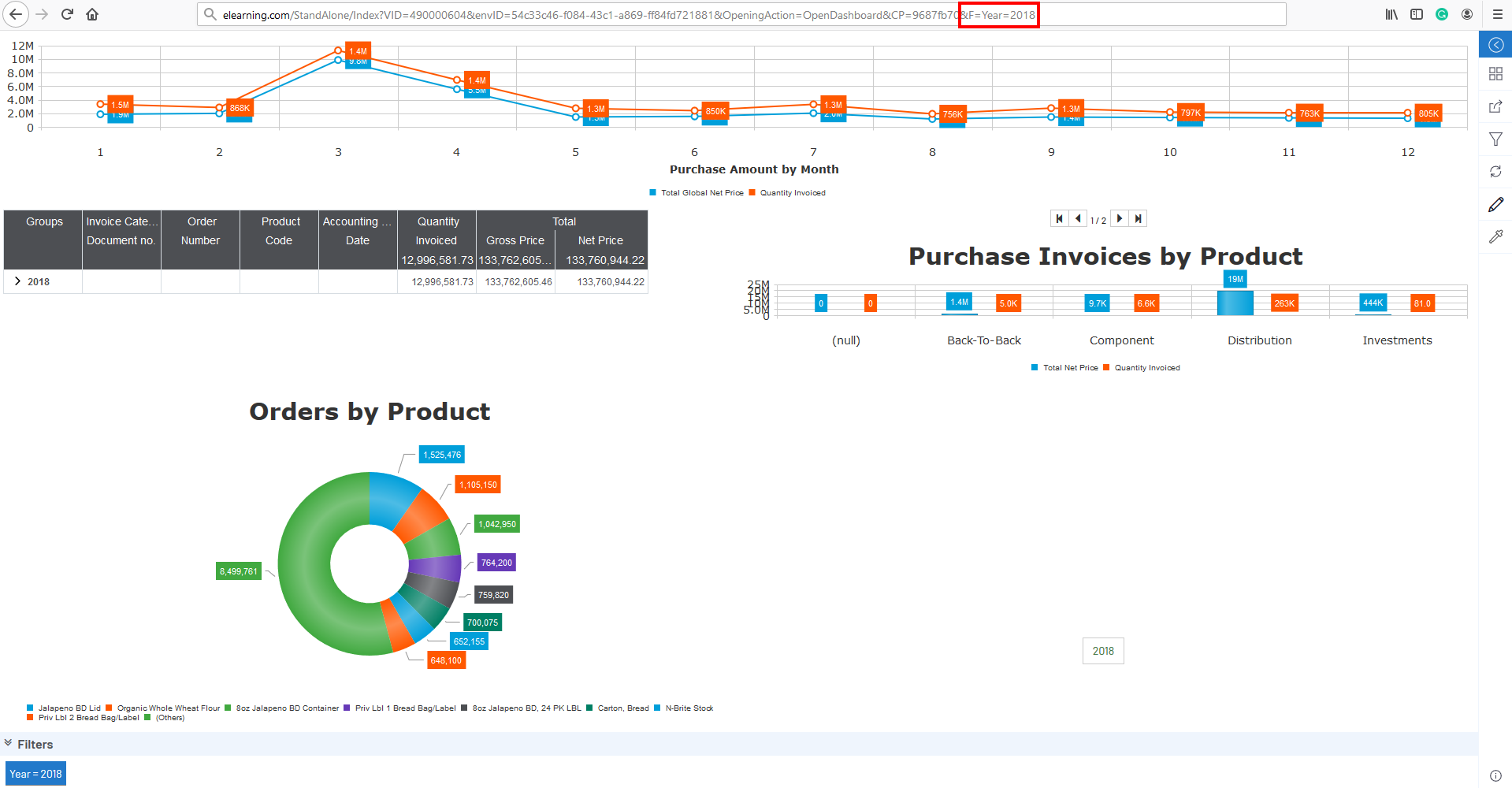The image size is (1512, 788).
Task: Jump to last page of invoice chart
Action: [x=1138, y=219]
